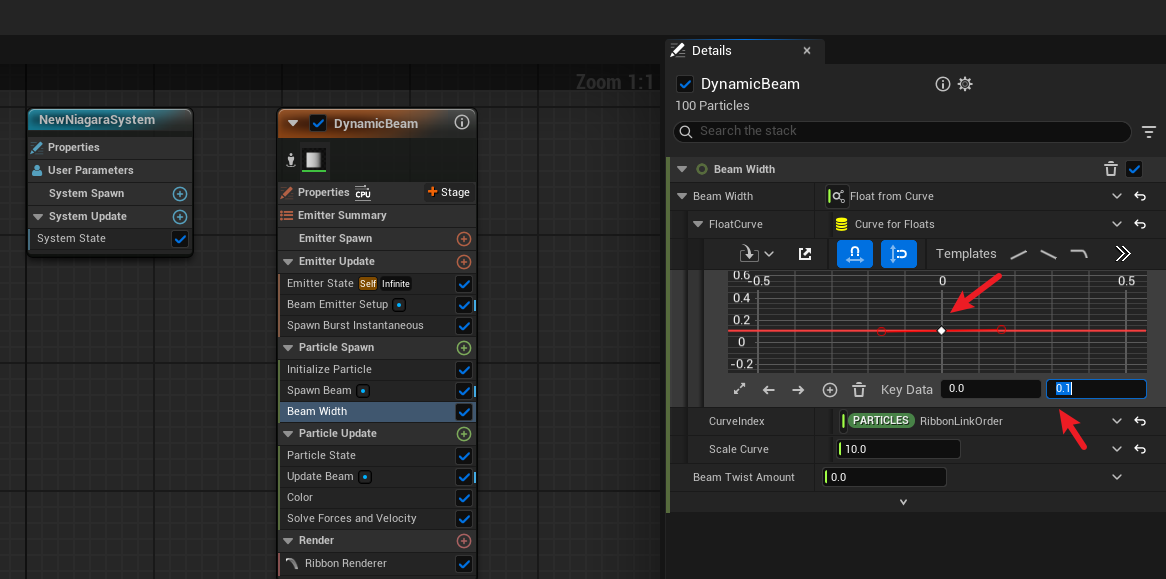Screen dimensions: 1166x579
Task: Expand the curve editor to full size
Action: point(739,389)
